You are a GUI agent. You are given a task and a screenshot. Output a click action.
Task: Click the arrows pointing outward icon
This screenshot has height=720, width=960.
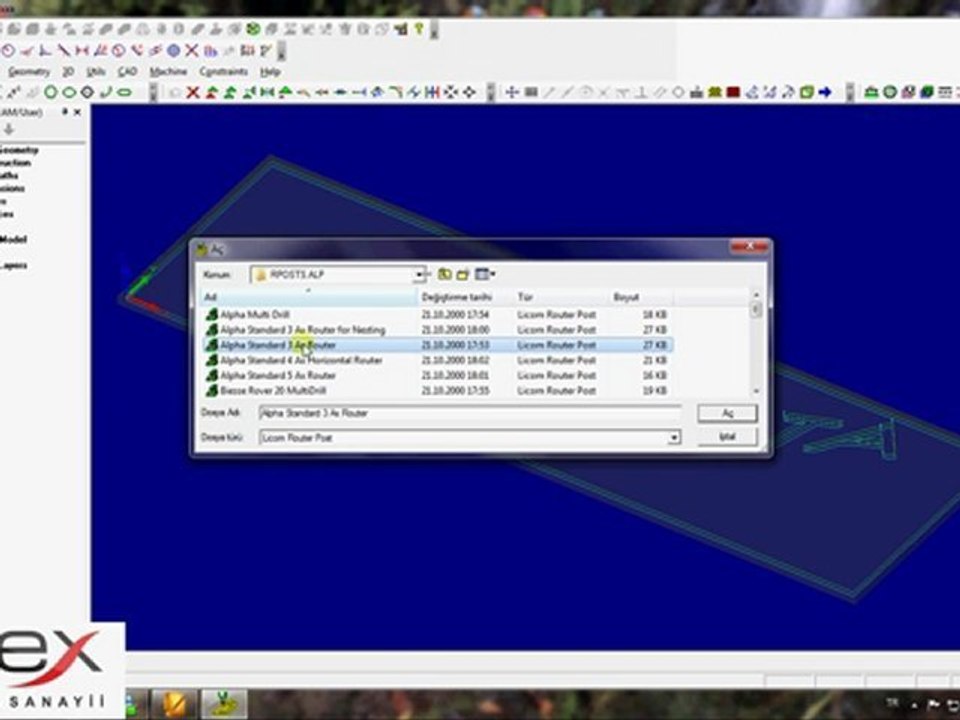pyautogui.click(x=451, y=92)
